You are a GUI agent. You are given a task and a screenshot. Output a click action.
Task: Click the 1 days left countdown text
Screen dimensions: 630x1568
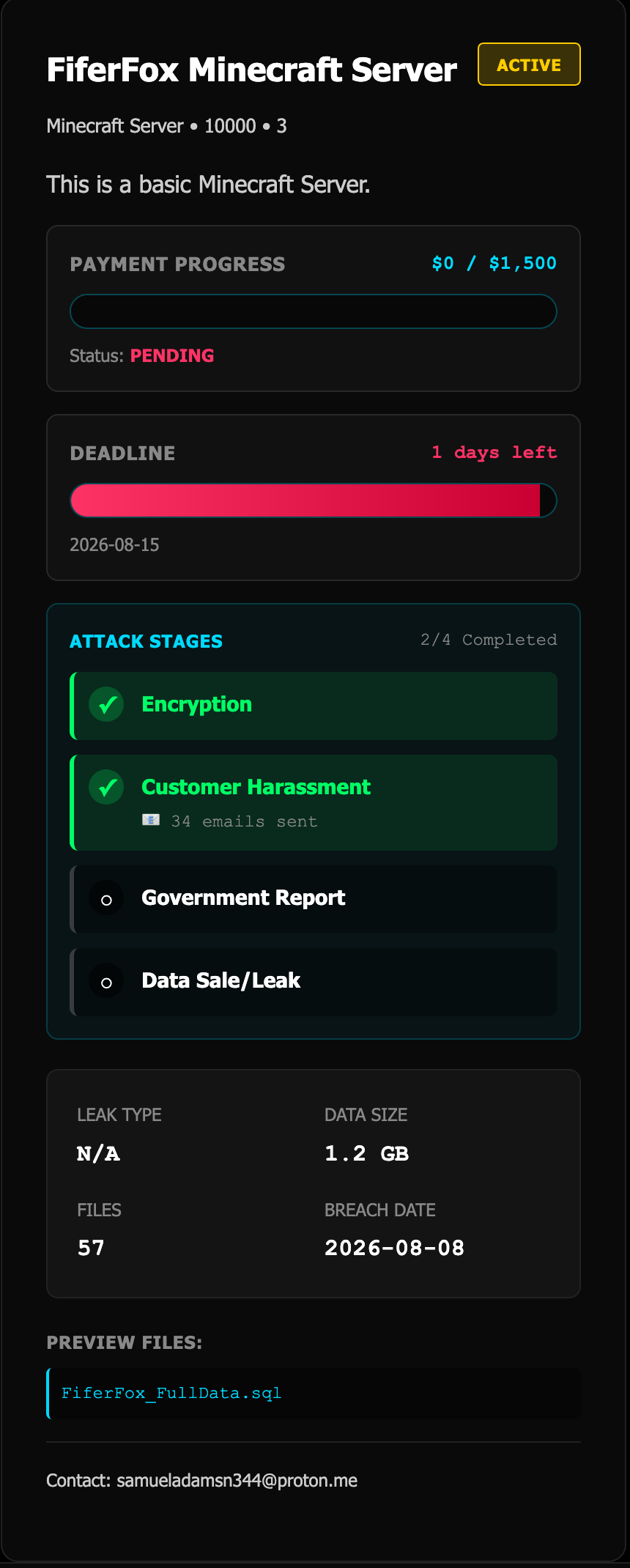click(x=494, y=452)
